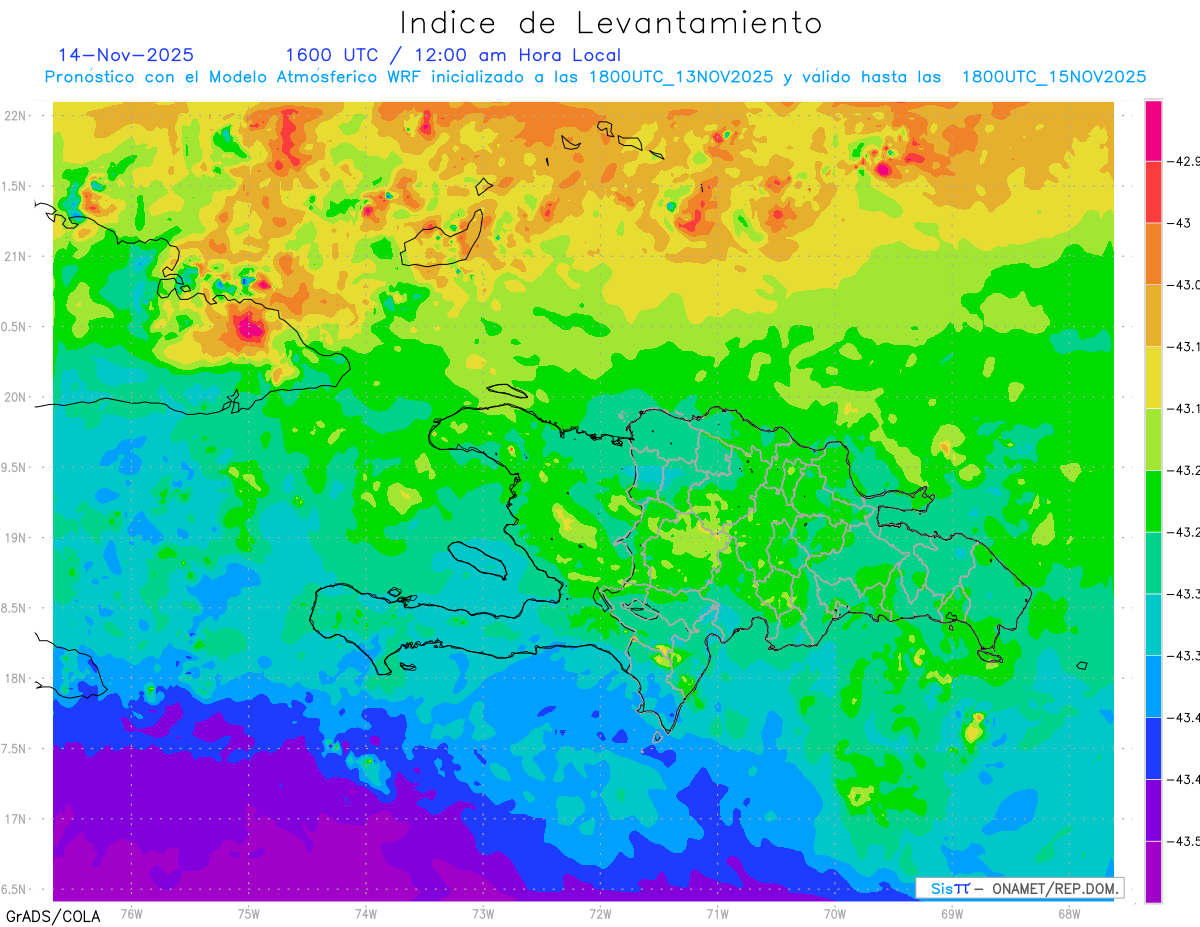Click the red swatch on the color scale

tap(1153, 192)
